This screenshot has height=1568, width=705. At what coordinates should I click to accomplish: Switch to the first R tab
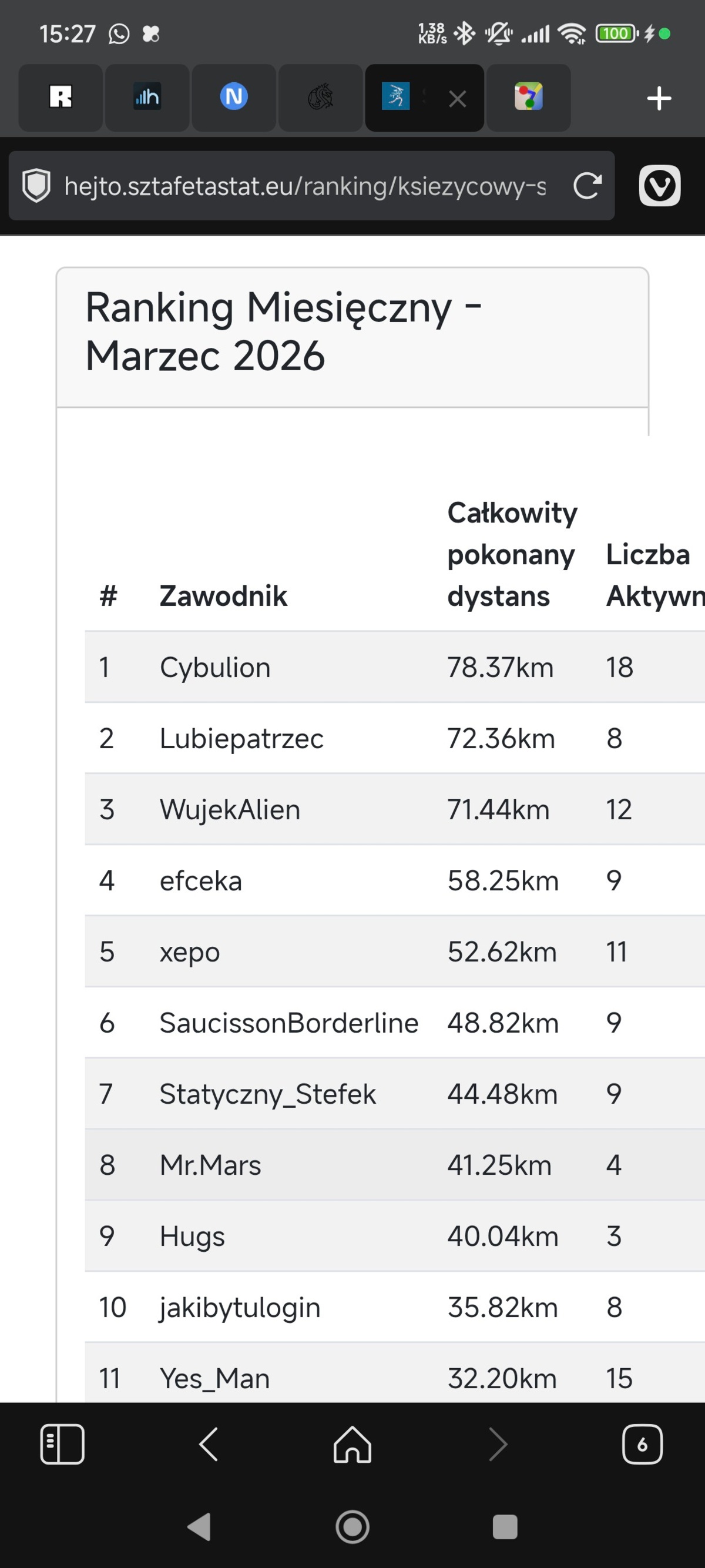(61, 98)
